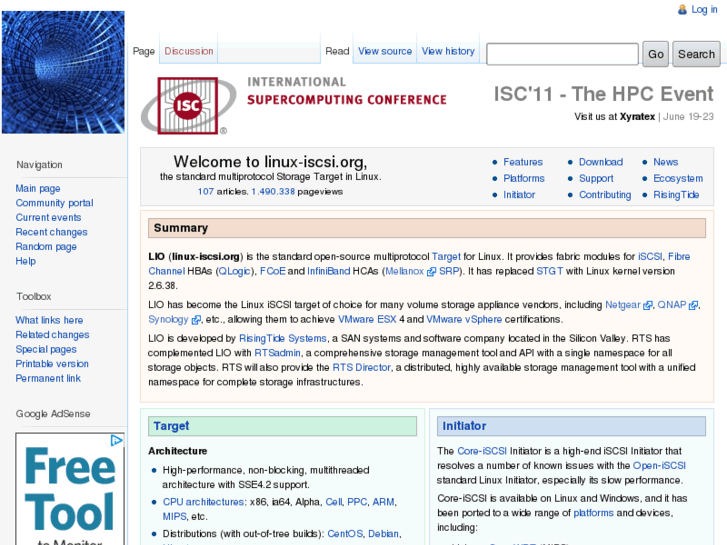Click the Permanent link entry
The image size is (727, 545).
click(48, 378)
